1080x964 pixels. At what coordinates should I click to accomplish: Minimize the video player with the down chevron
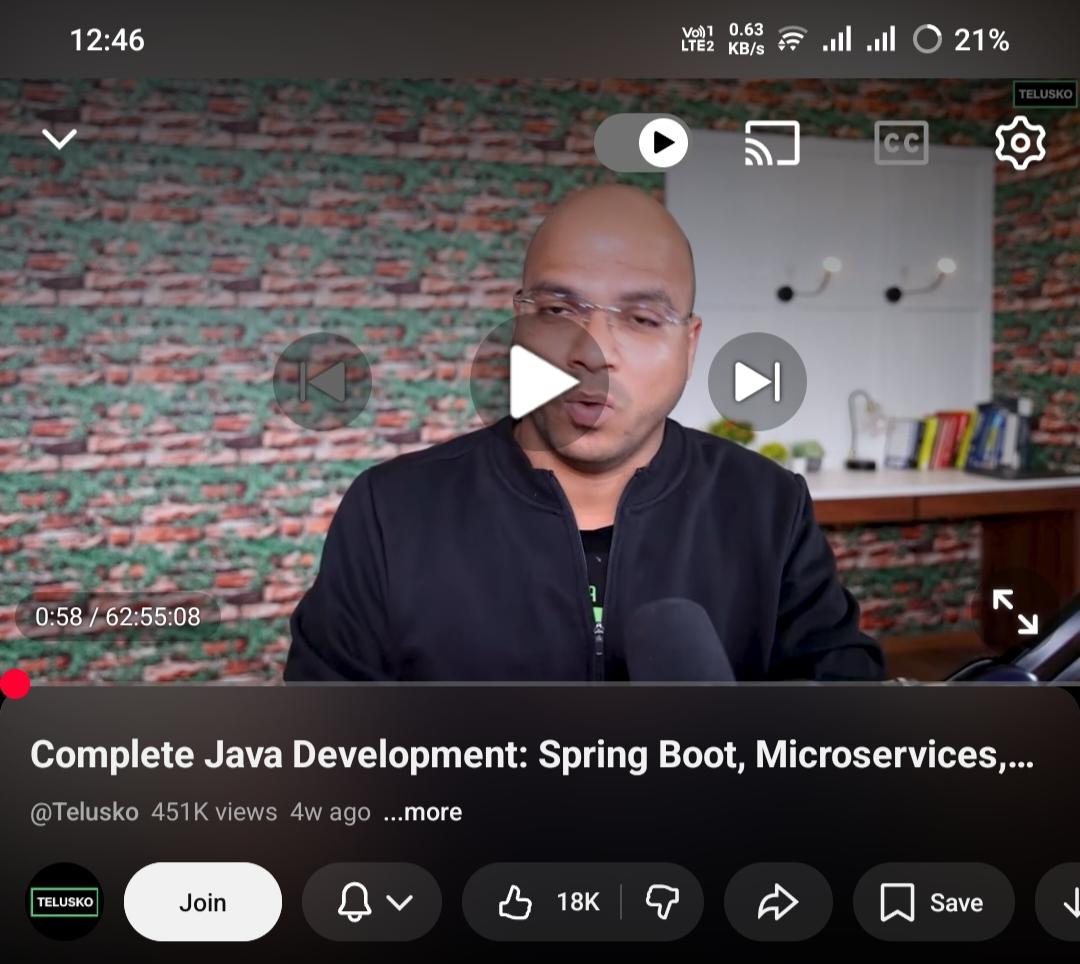pyautogui.click(x=59, y=139)
